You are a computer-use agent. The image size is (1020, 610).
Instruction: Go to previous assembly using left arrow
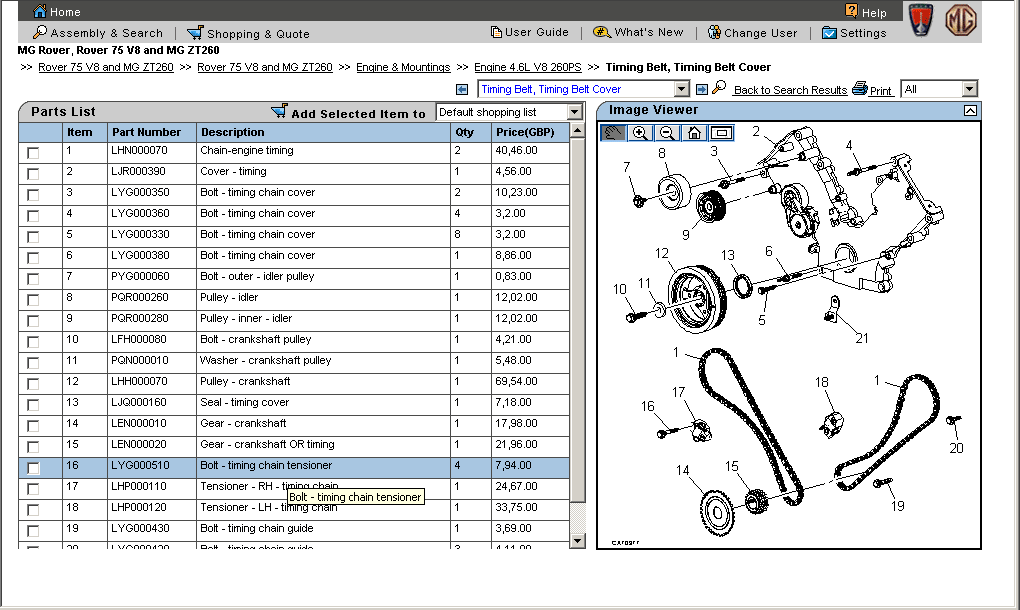[x=462, y=89]
